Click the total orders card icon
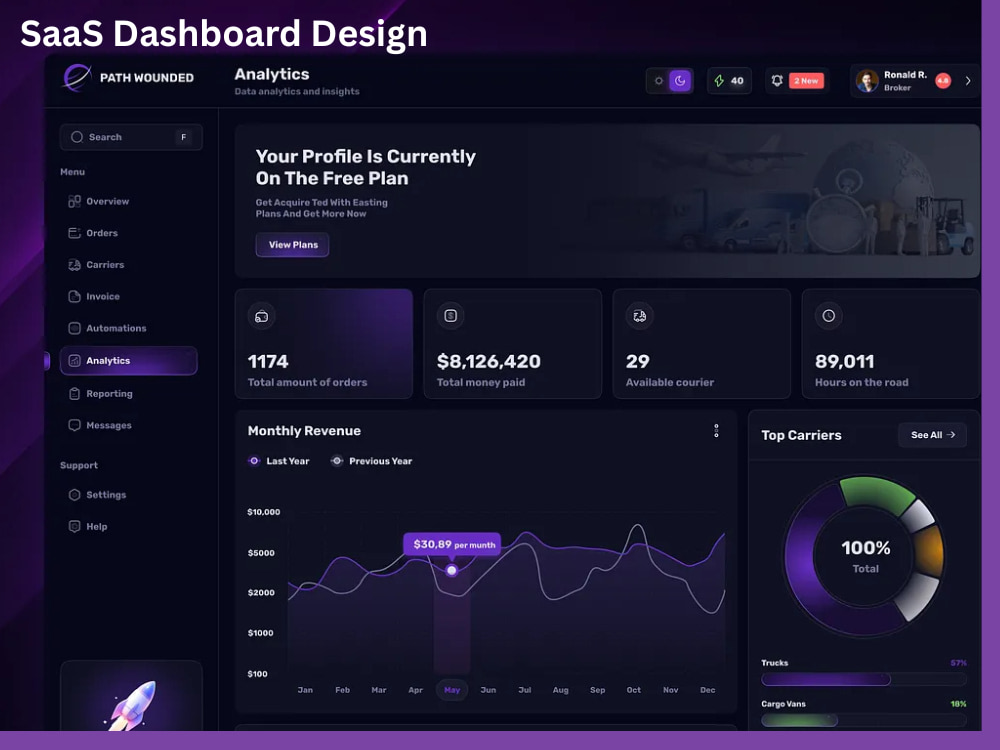 tap(261, 316)
